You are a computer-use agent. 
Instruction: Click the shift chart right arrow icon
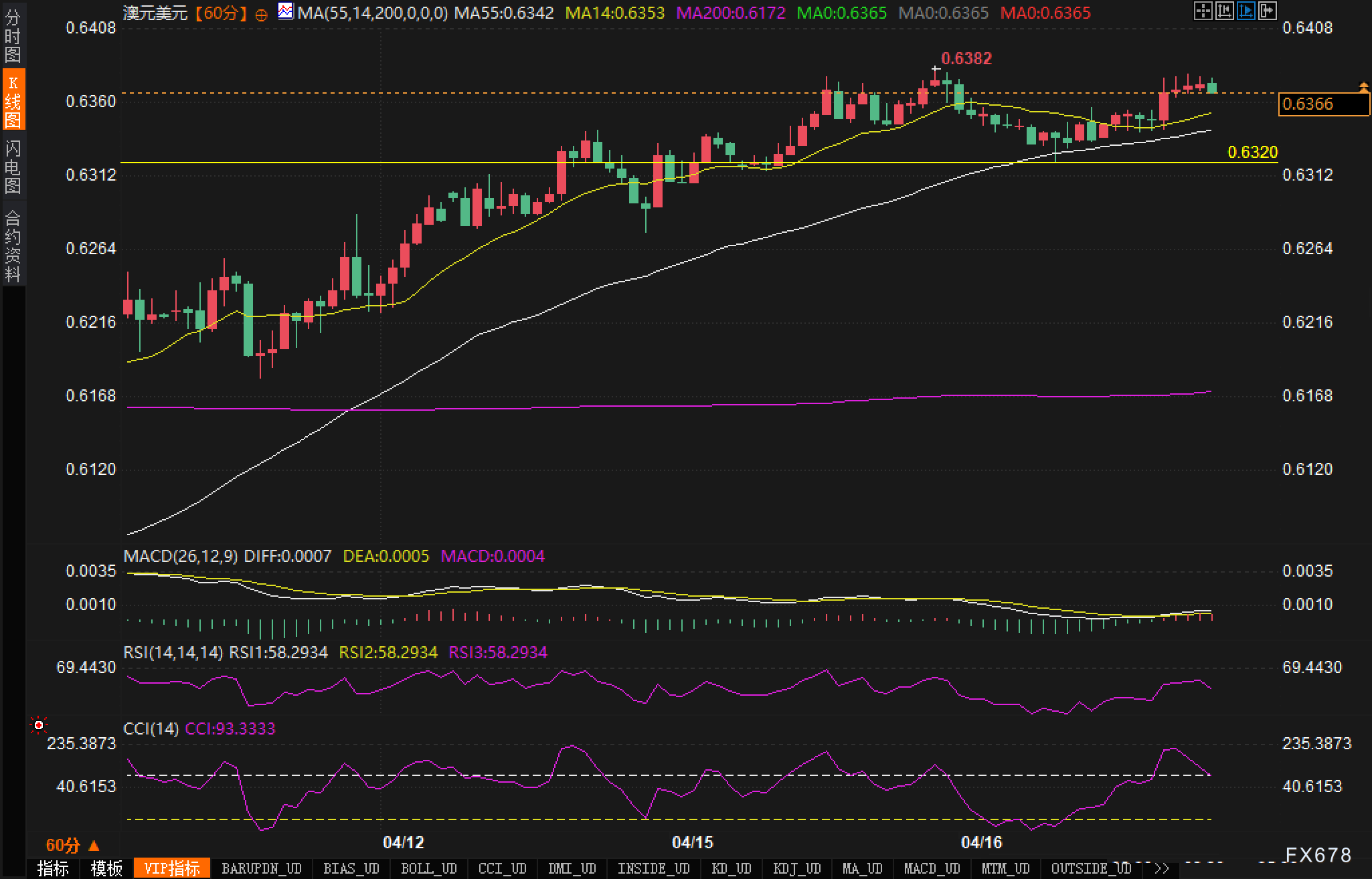coord(1267,11)
